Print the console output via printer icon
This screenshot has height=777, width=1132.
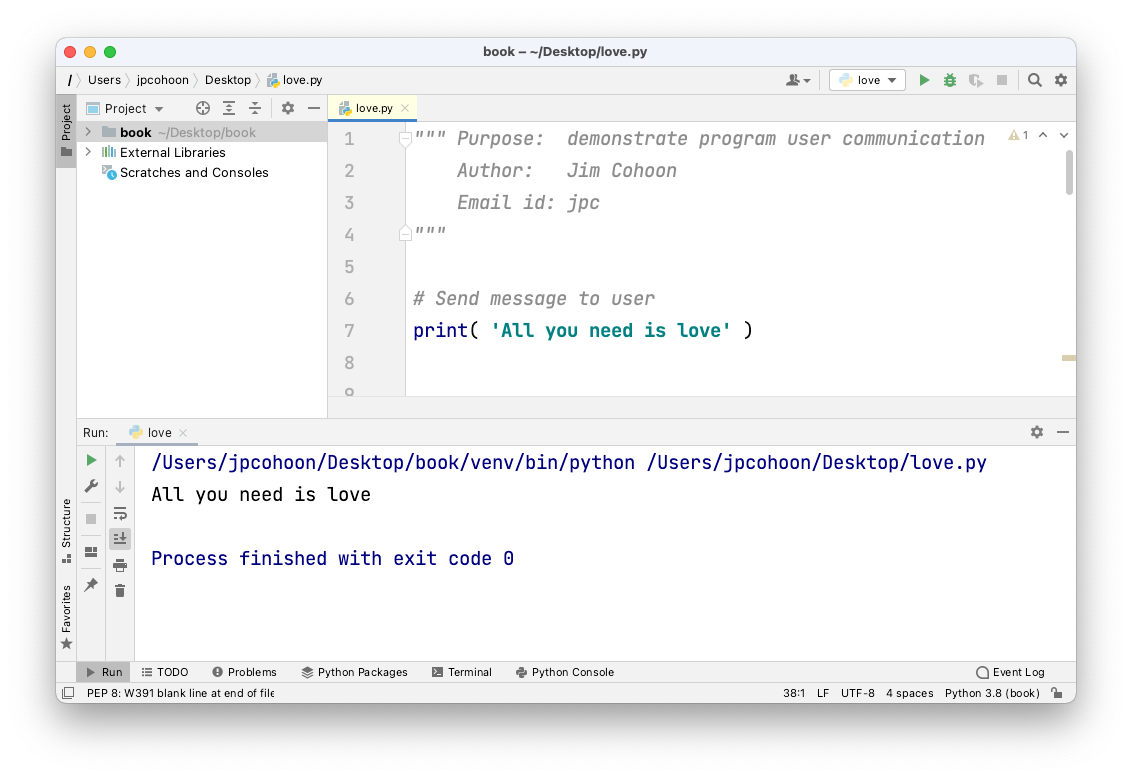click(120, 564)
